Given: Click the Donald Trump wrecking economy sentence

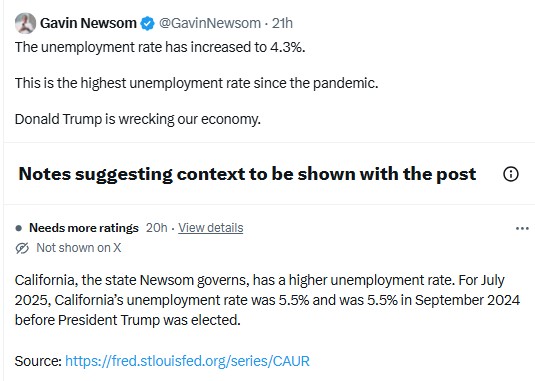Looking at the screenshot, I should coord(138,119).
